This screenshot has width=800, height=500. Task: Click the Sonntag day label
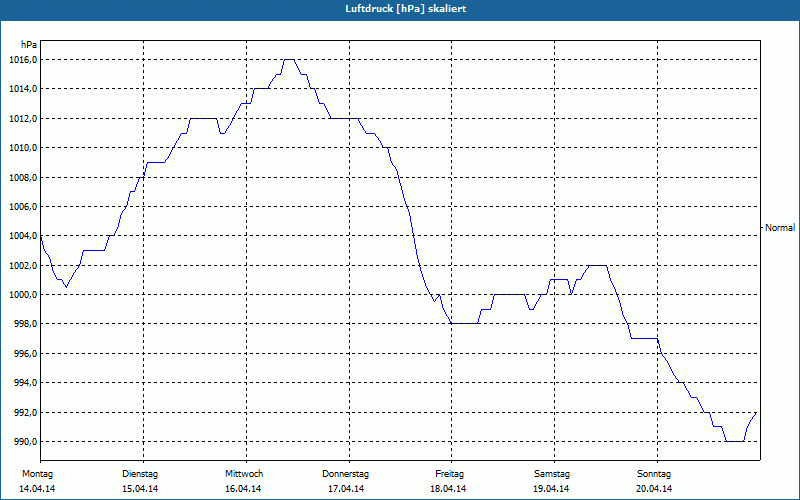tap(654, 474)
